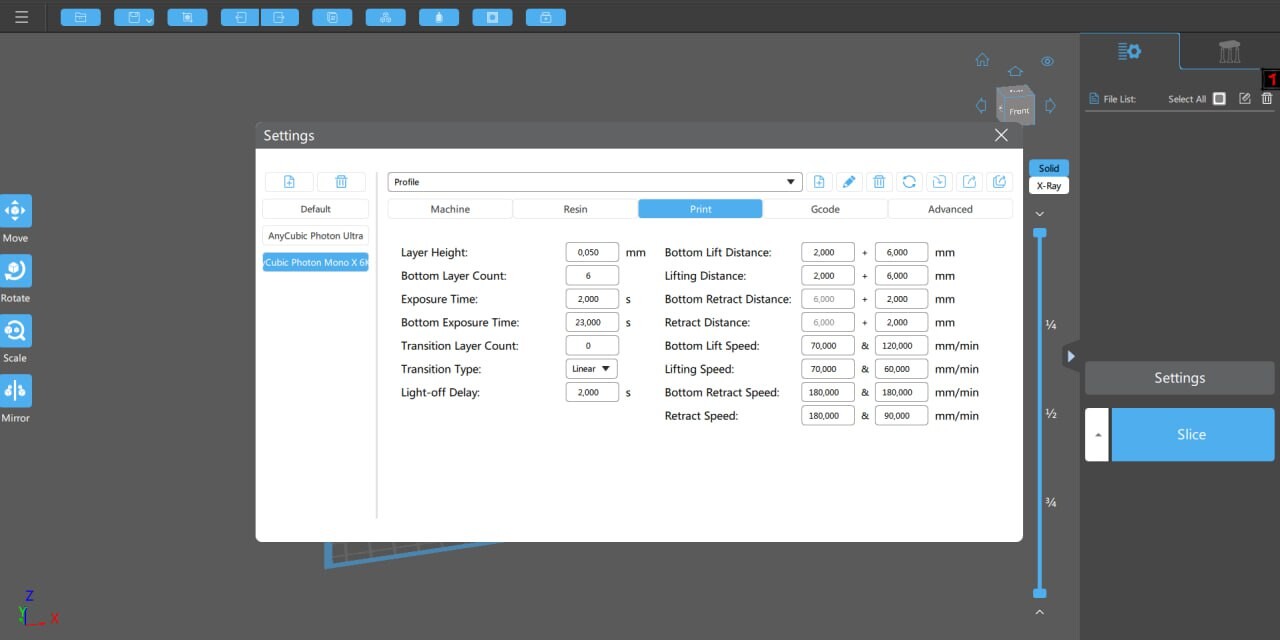Open slice settings tab with gear icon

pyautogui.click(x=1130, y=51)
